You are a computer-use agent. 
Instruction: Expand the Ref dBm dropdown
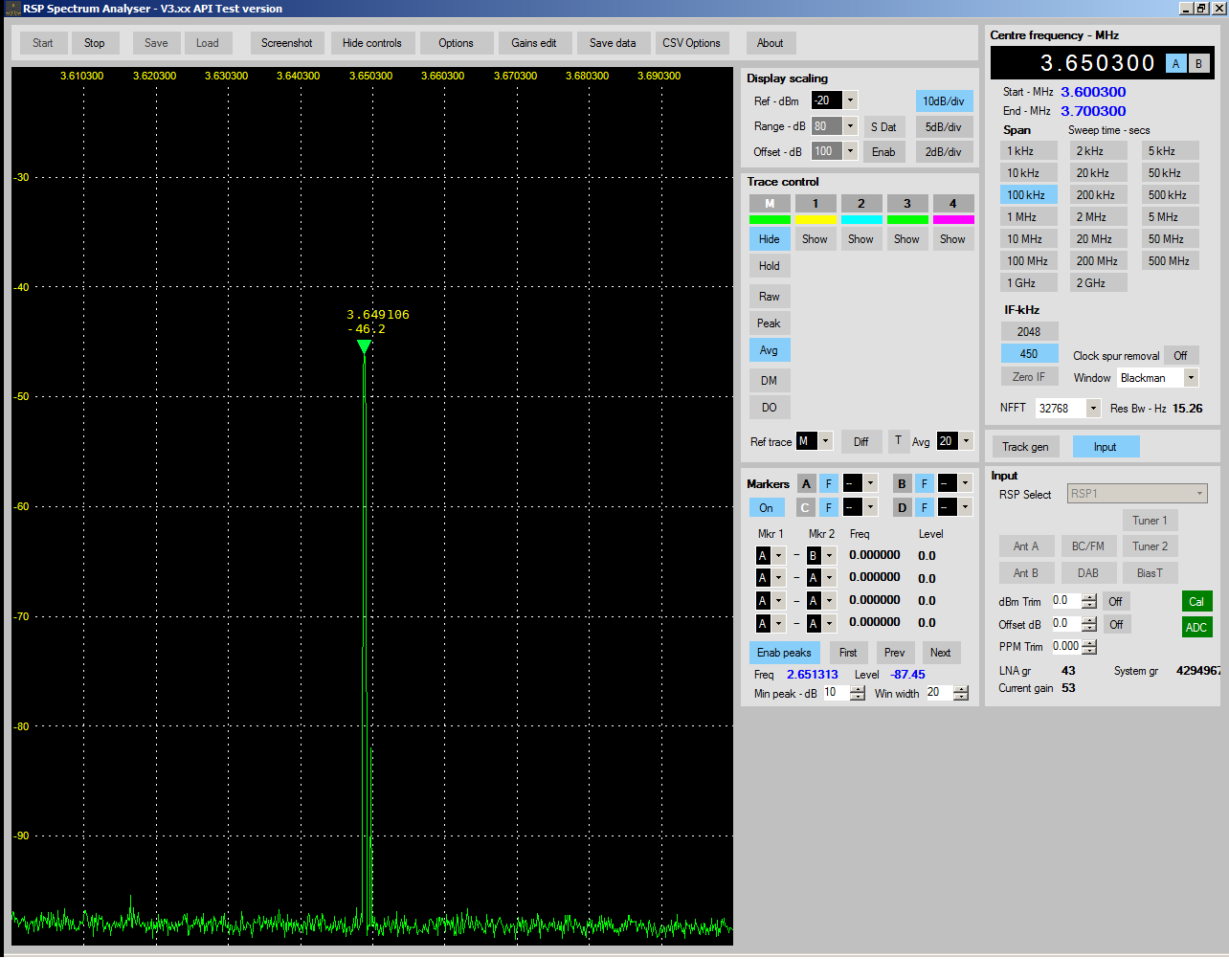point(850,100)
